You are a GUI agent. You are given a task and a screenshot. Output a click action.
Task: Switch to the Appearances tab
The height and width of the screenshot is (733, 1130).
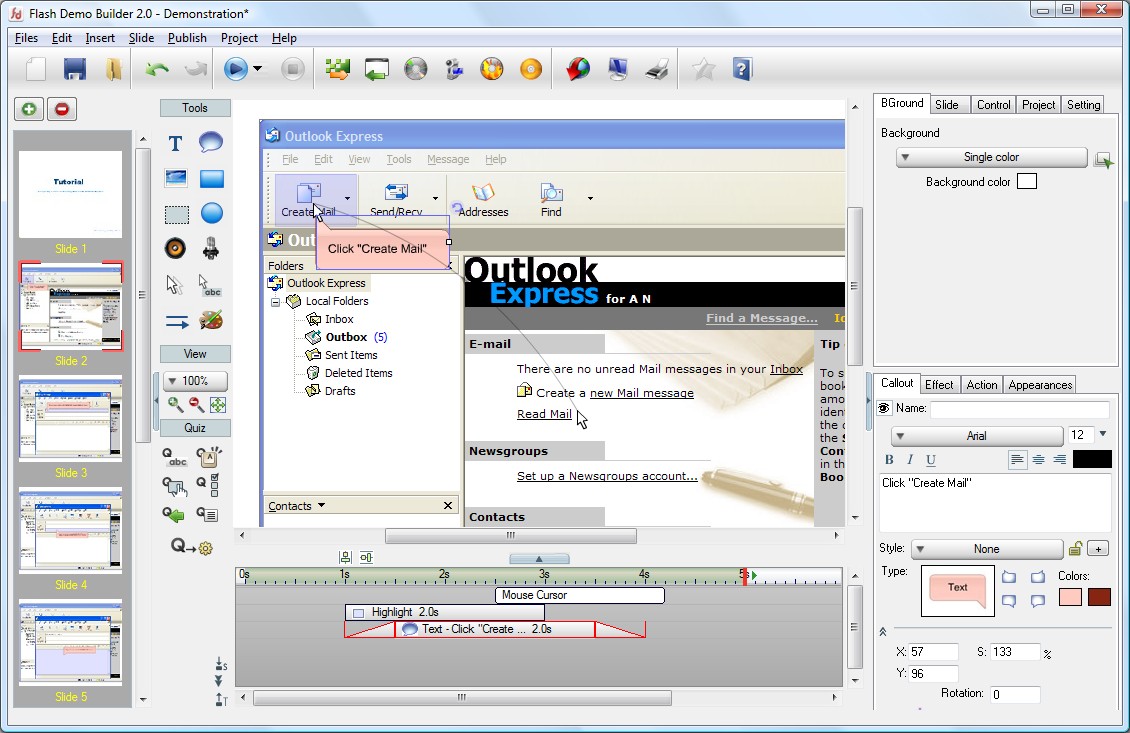[x=1040, y=385]
